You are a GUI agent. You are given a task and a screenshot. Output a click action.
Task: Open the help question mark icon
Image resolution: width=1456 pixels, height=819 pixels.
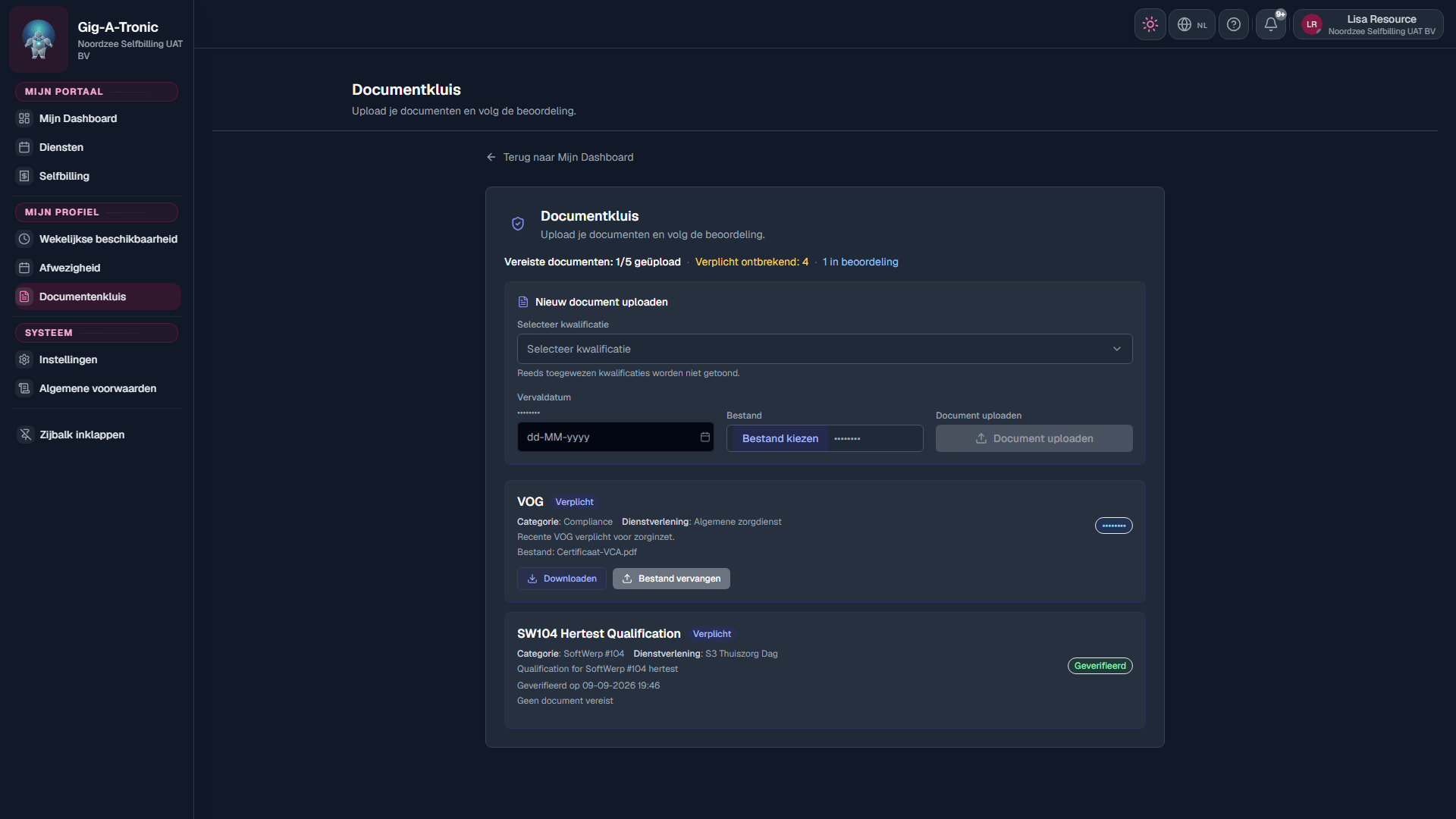coord(1234,24)
